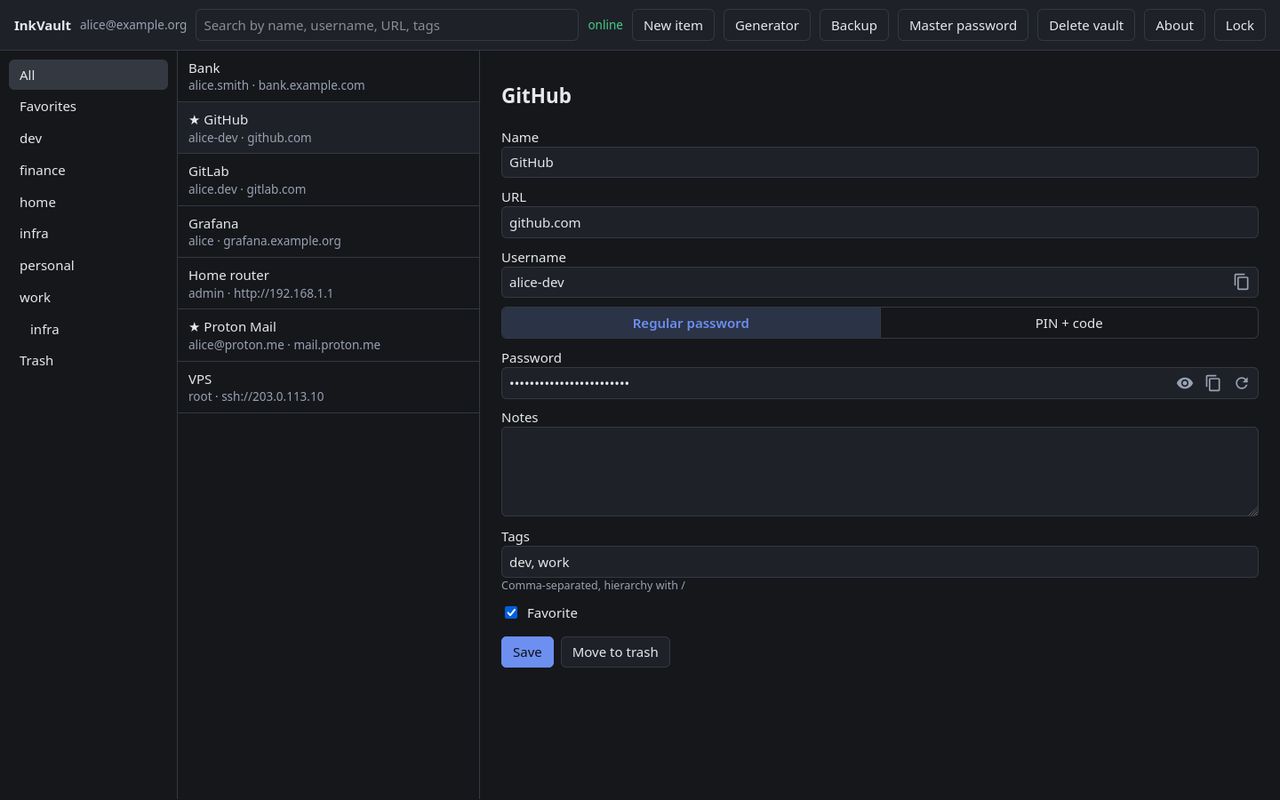
Task: Open the VPS entry
Action: [329, 387]
